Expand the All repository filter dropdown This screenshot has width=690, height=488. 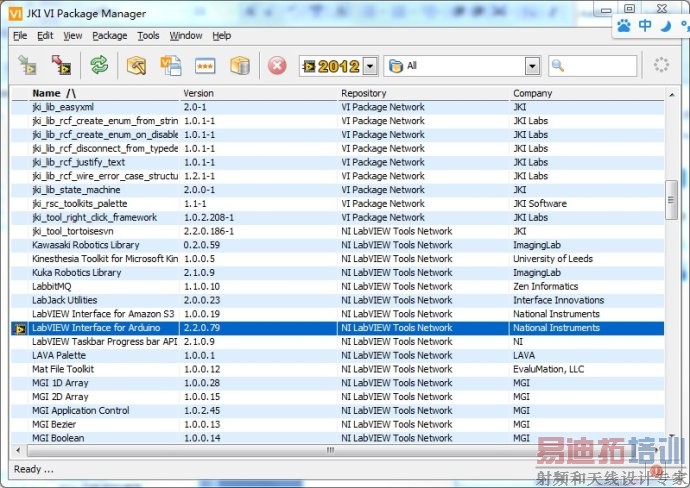point(533,66)
